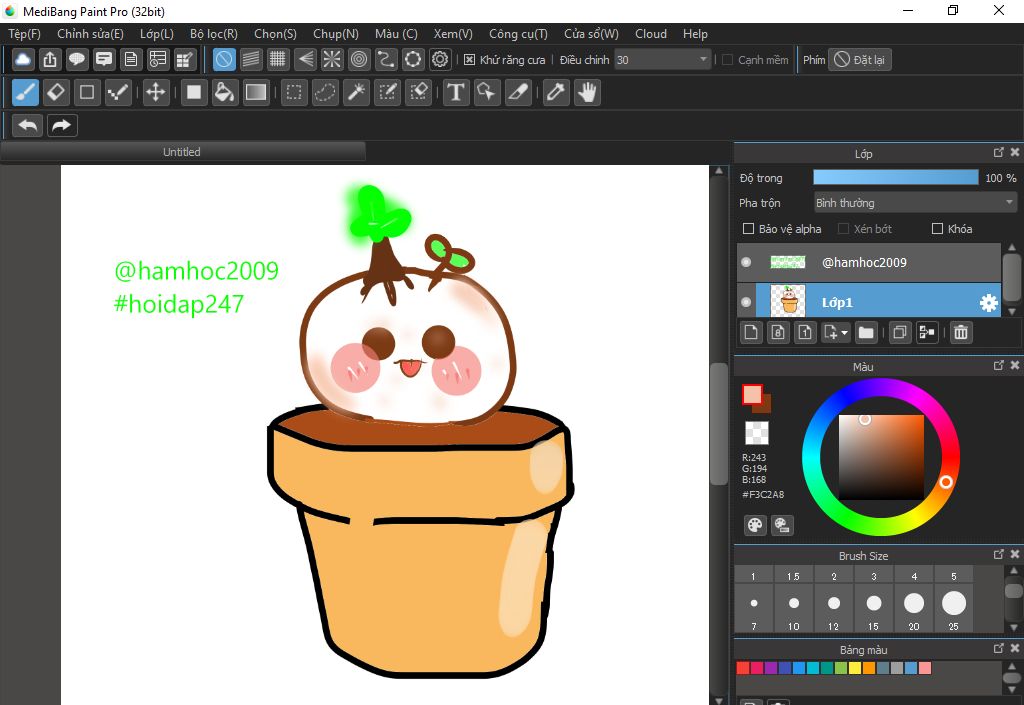The width and height of the screenshot is (1024, 705).
Task: Click the Undo arrow button
Action: pyautogui.click(x=27, y=125)
